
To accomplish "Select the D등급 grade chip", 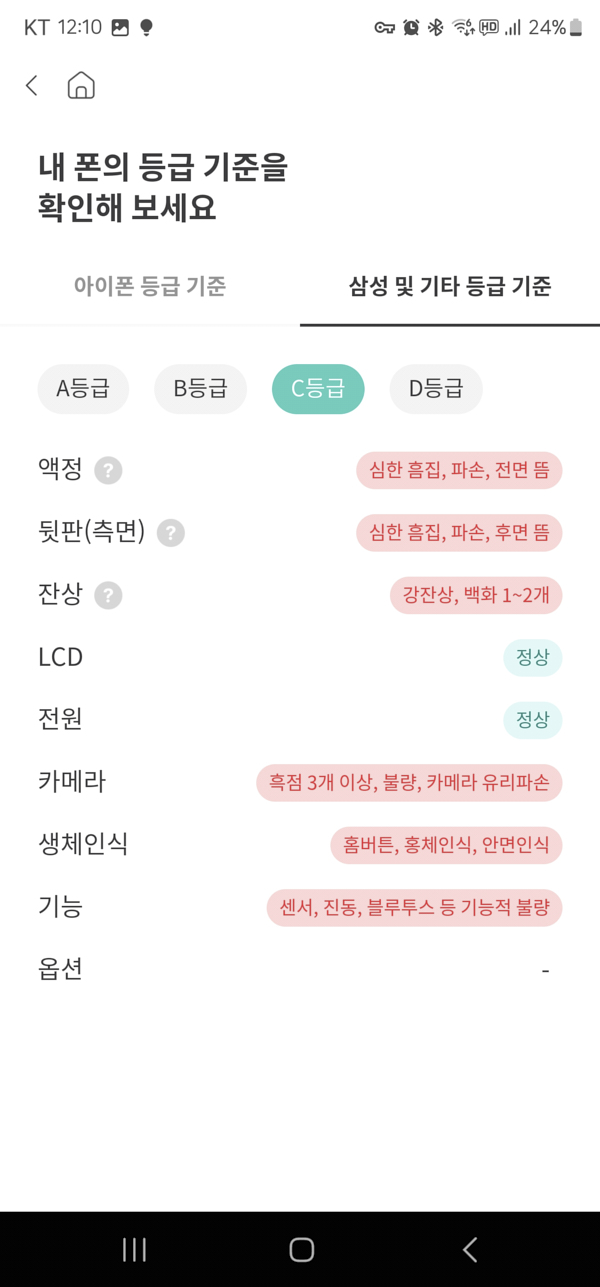I will tap(435, 389).
